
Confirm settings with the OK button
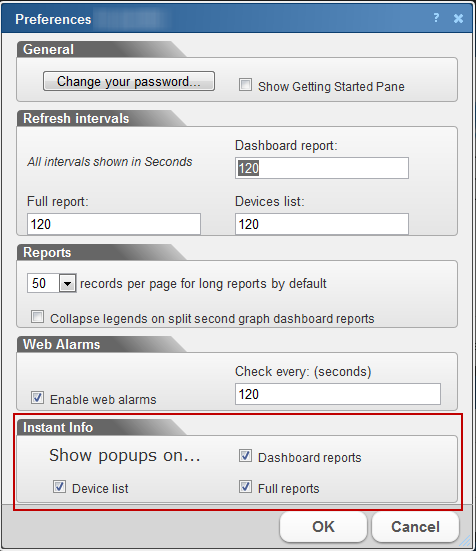tap(323, 527)
